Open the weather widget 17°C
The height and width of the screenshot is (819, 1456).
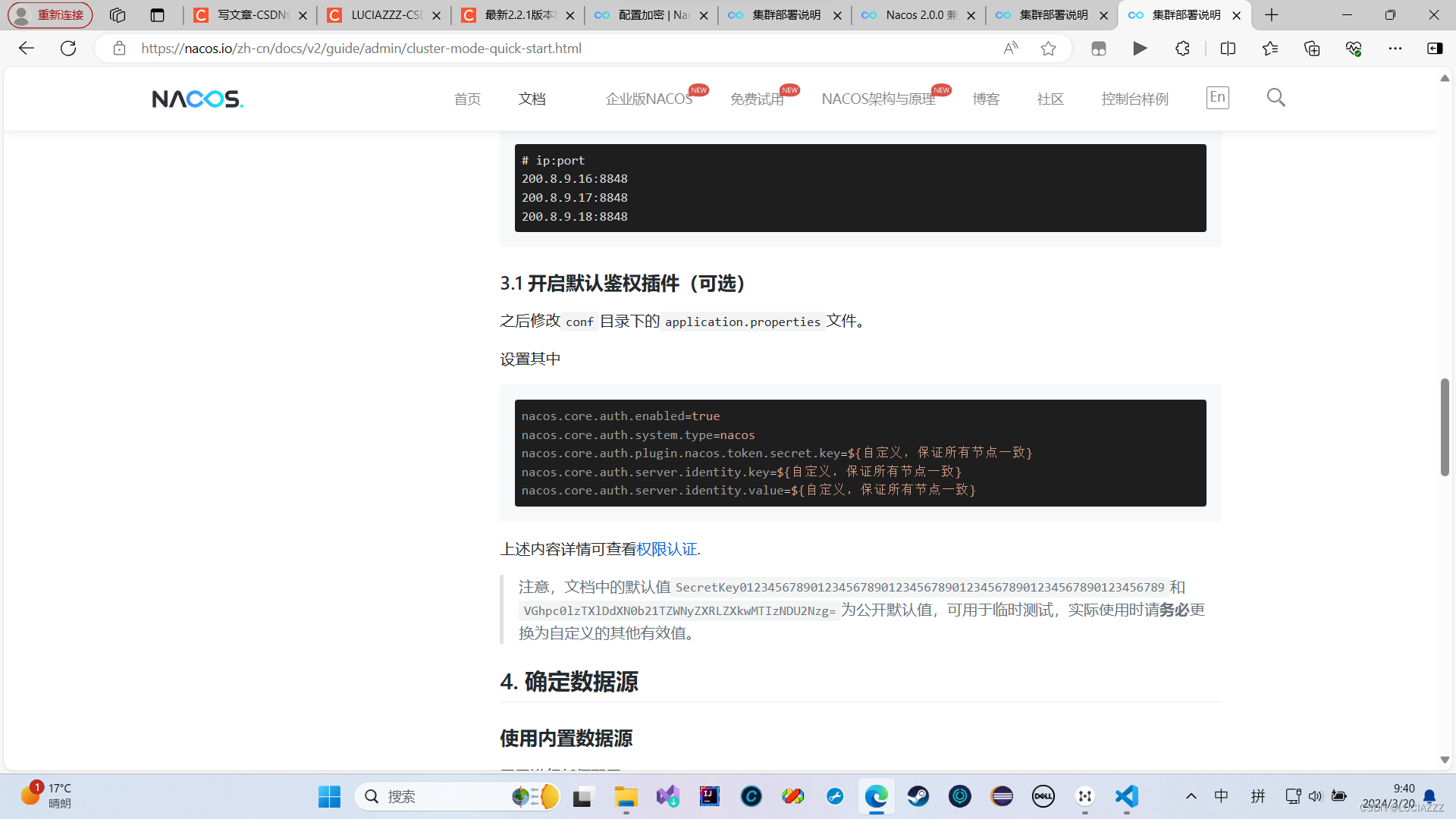(47, 796)
